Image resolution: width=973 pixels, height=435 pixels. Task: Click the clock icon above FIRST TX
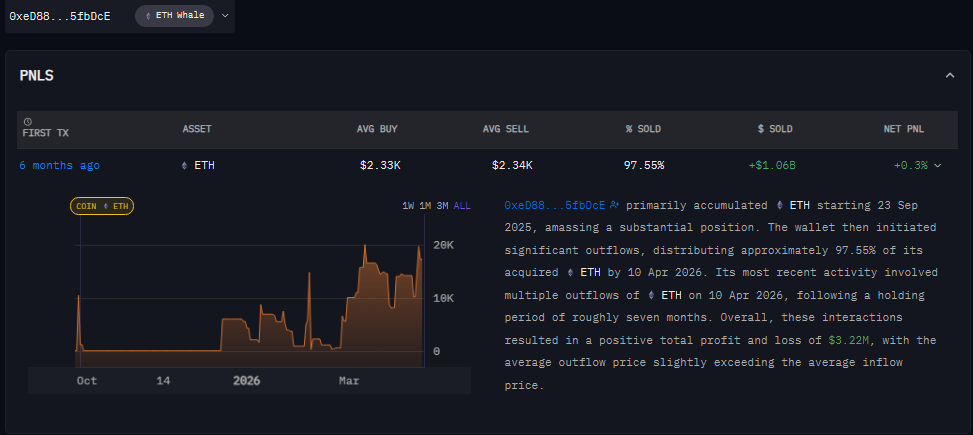pyautogui.click(x=27, y=121)
